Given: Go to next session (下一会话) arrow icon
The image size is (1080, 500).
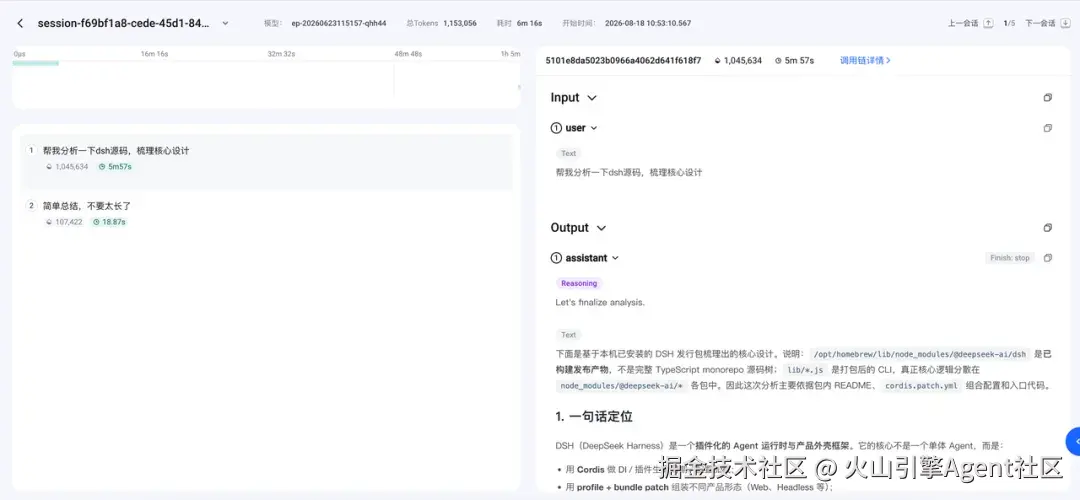Looking at the screenshot, I should [x=1066, y=23].
